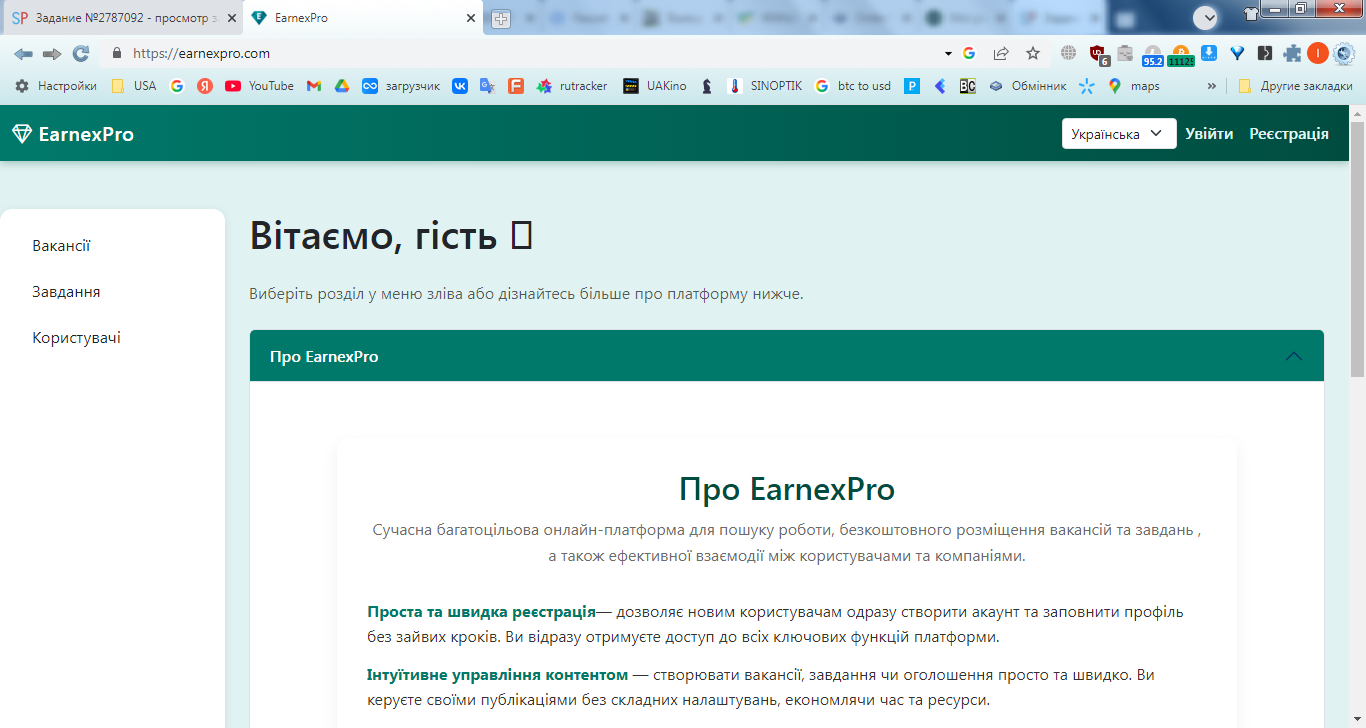This screenshot has width=1366, height=728.
Task: Reload the page with the refresh icon
Action: pyautogui.click(x=81, y=54)
